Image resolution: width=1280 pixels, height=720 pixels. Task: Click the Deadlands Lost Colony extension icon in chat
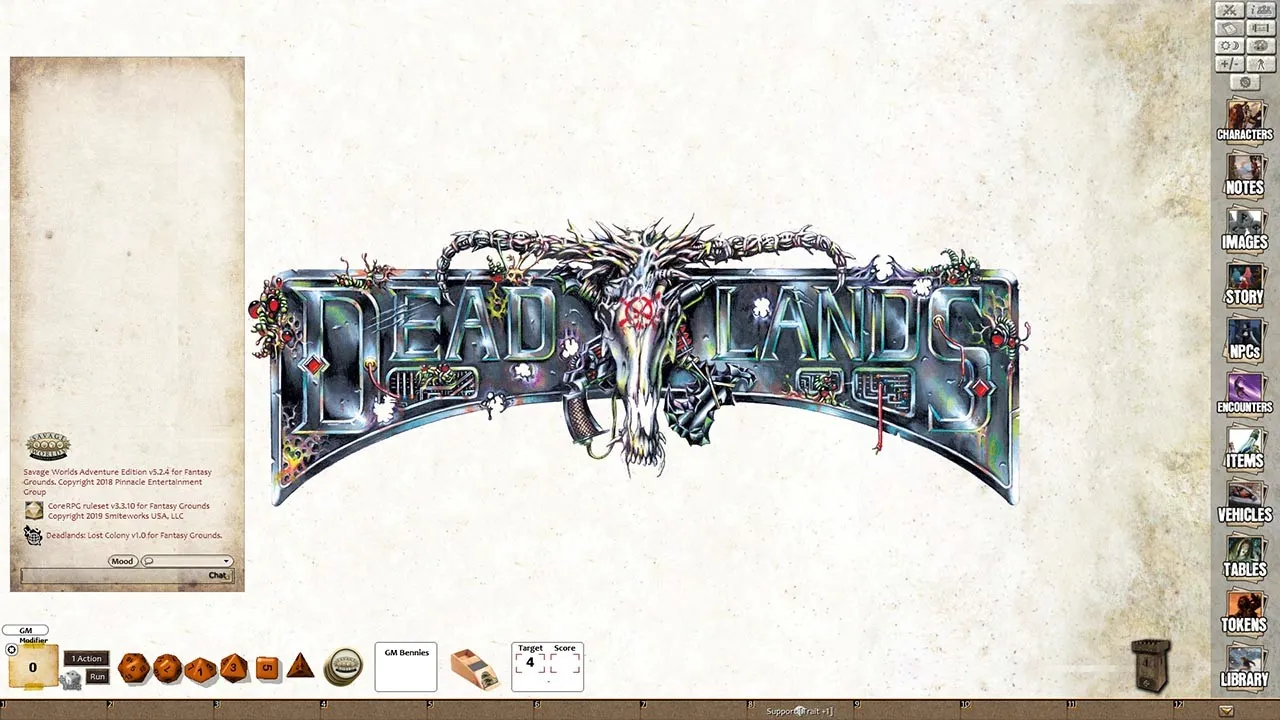point(34,536)
